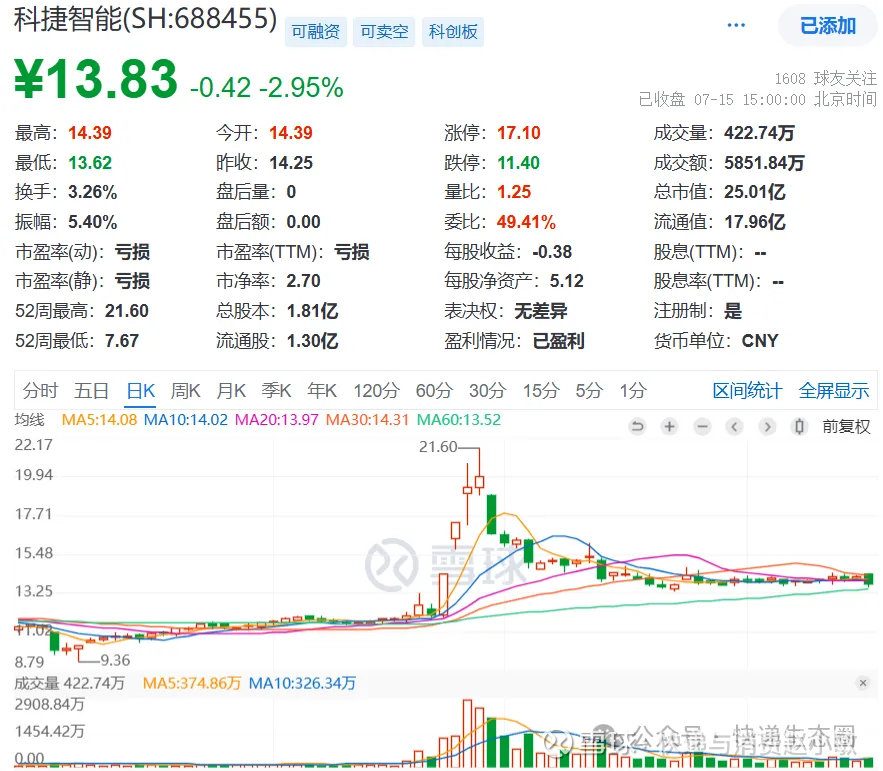Viewport: 883px width, 771px height.
Task: Switch to the 120分 chart tab
Action: [x=377, y=390]
